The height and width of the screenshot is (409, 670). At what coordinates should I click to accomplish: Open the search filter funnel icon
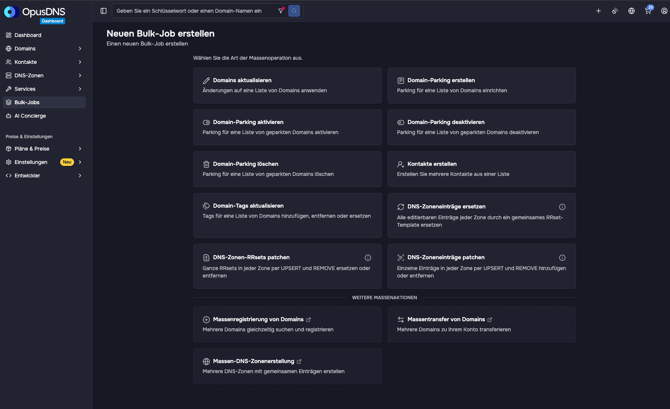pyautogui.click(x=281, y=11)
